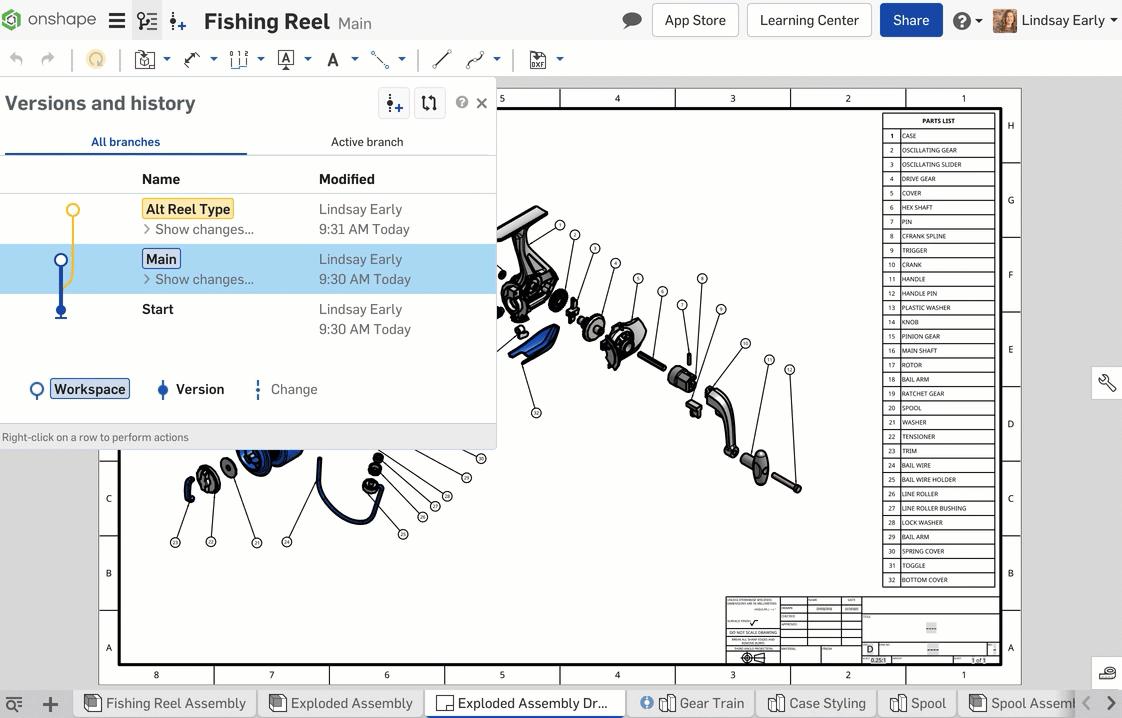
Task: Open the versions and history panel icon
Action: point(147,20)
